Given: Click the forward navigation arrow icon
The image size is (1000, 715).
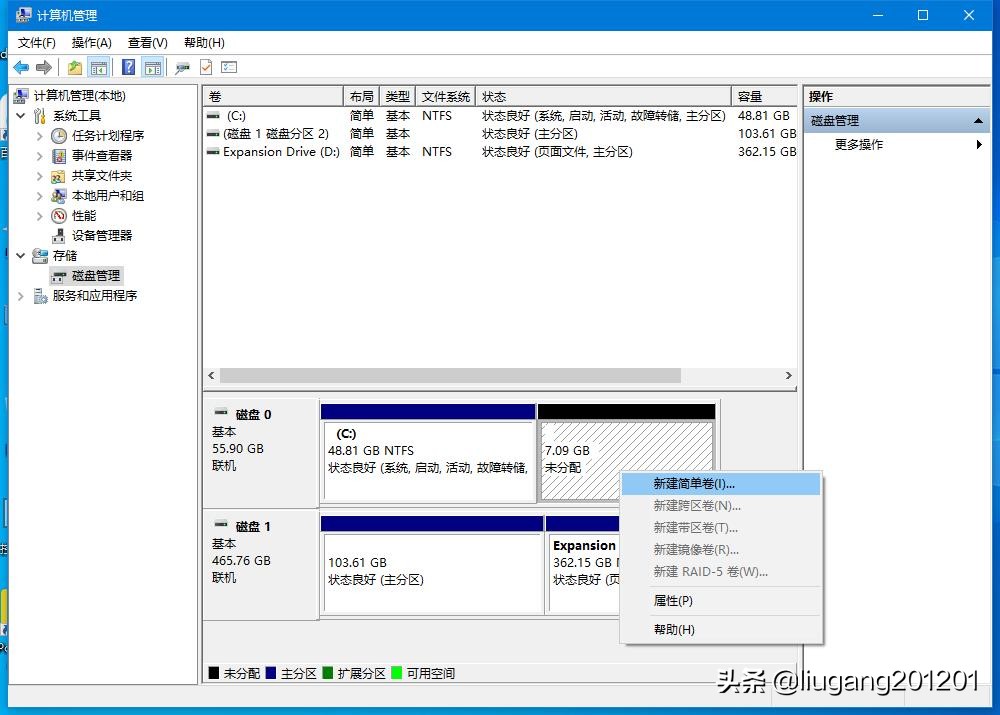Looking at the screenshot, I should coord(42,67).
